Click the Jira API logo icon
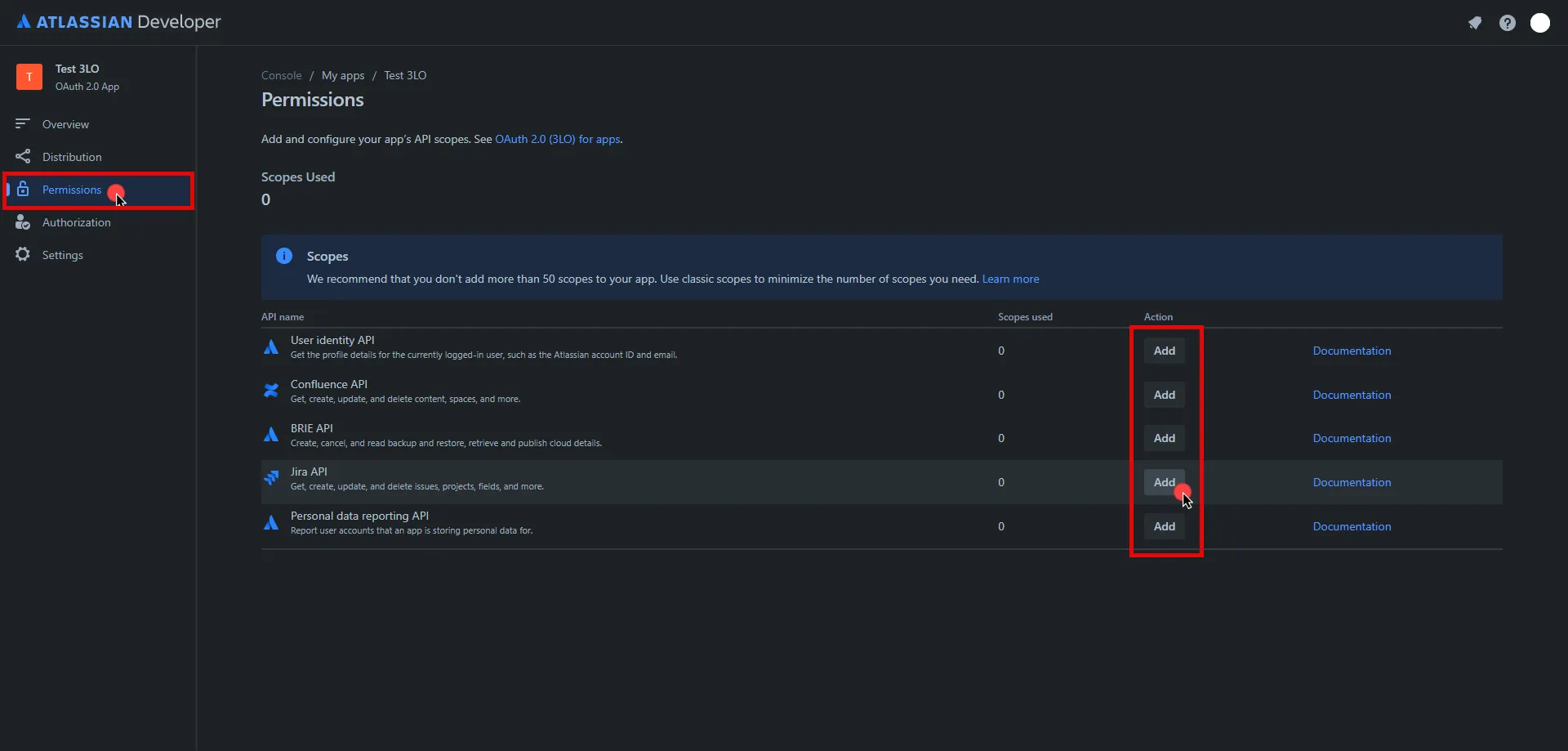 click(x=271, y=478)
